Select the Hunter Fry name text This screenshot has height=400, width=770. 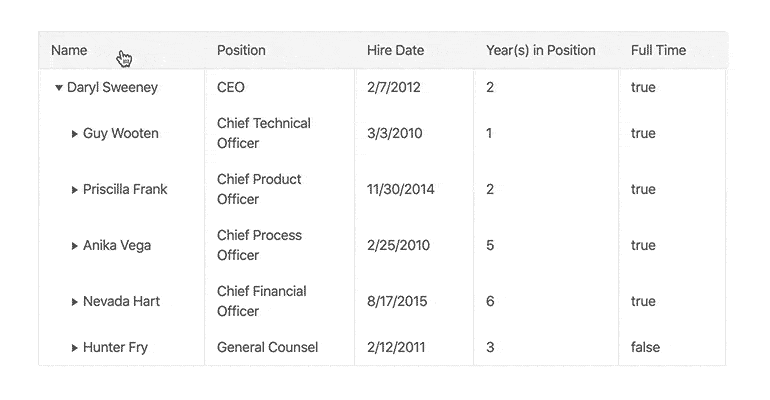(x=115, y=347)
